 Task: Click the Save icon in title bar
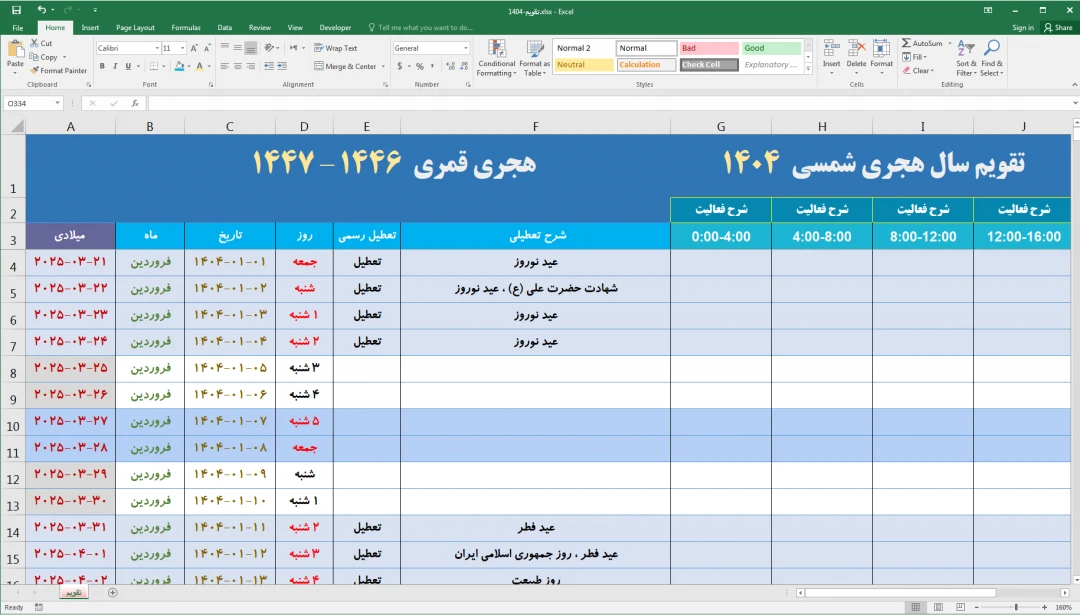(x=17, y=10)
